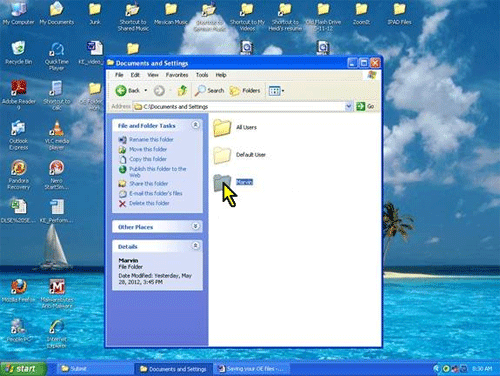500x376 pixels.
Task: Collapse File and Folder Tasks panel
Action: pos(196,125)
